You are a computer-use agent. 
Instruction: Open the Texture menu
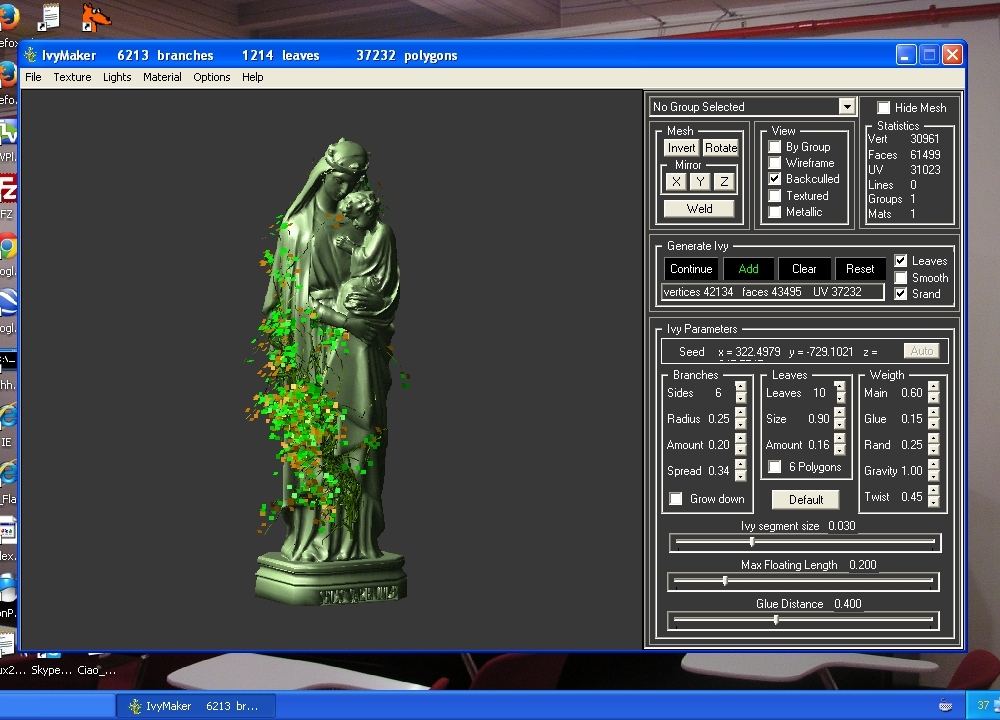(72, 77)
